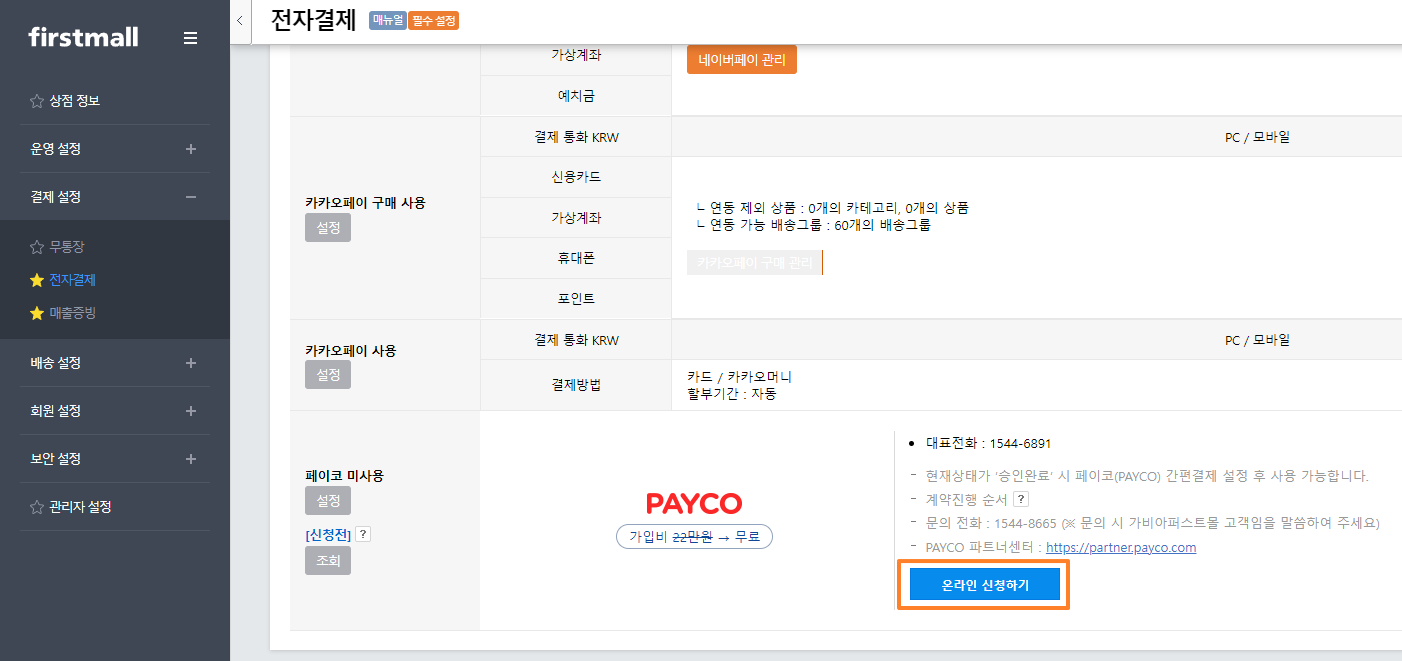
Task: Click 할부기간 : 자동 text
Action: 732,394
